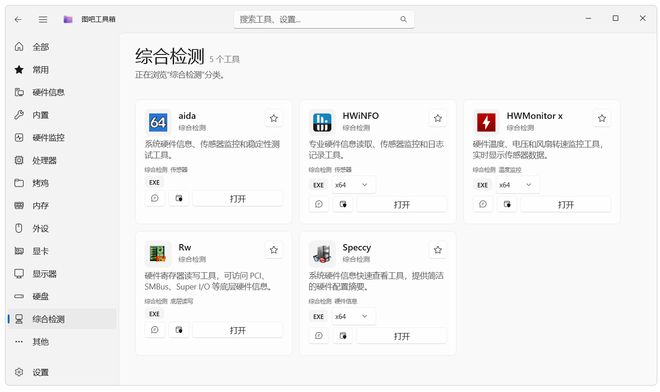Launch Speccy via 打开
This screenshot has width=660, height=392.
(402, 336)
